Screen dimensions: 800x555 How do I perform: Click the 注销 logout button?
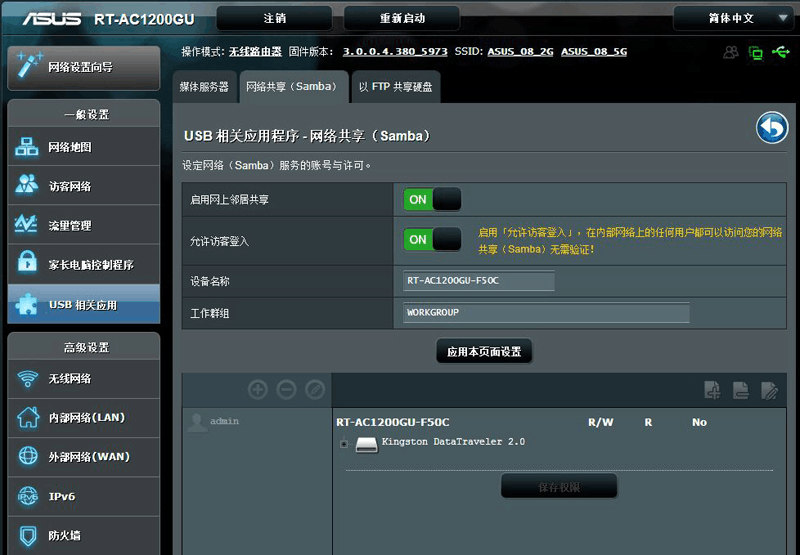274,18
